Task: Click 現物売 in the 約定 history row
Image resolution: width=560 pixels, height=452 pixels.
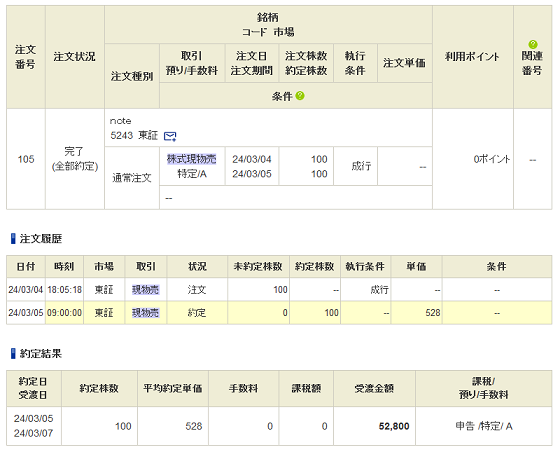Action: click(x=145, y=313)
